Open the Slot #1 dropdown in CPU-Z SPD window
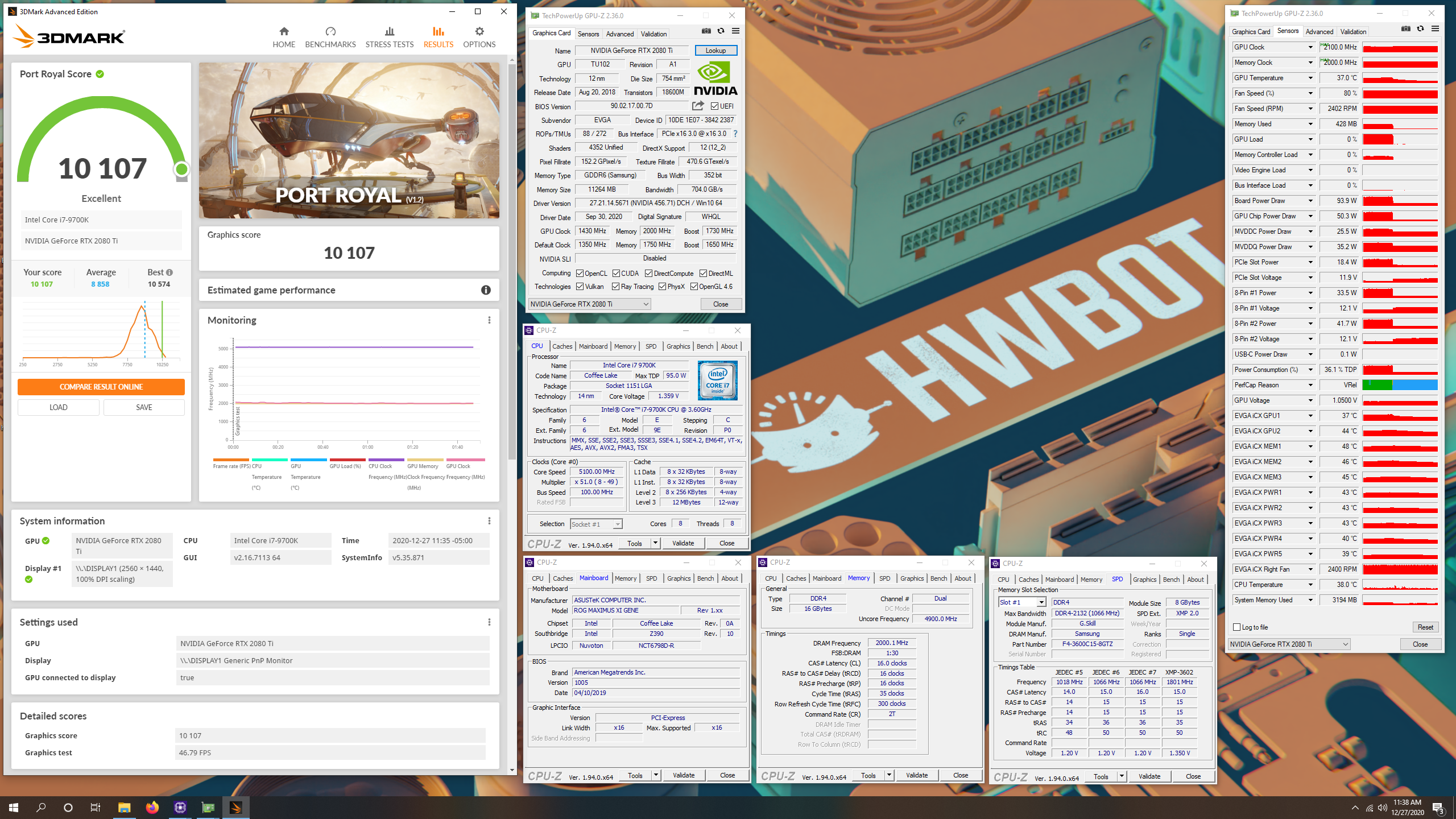 pyautogui.click(x=1022, y=602)
